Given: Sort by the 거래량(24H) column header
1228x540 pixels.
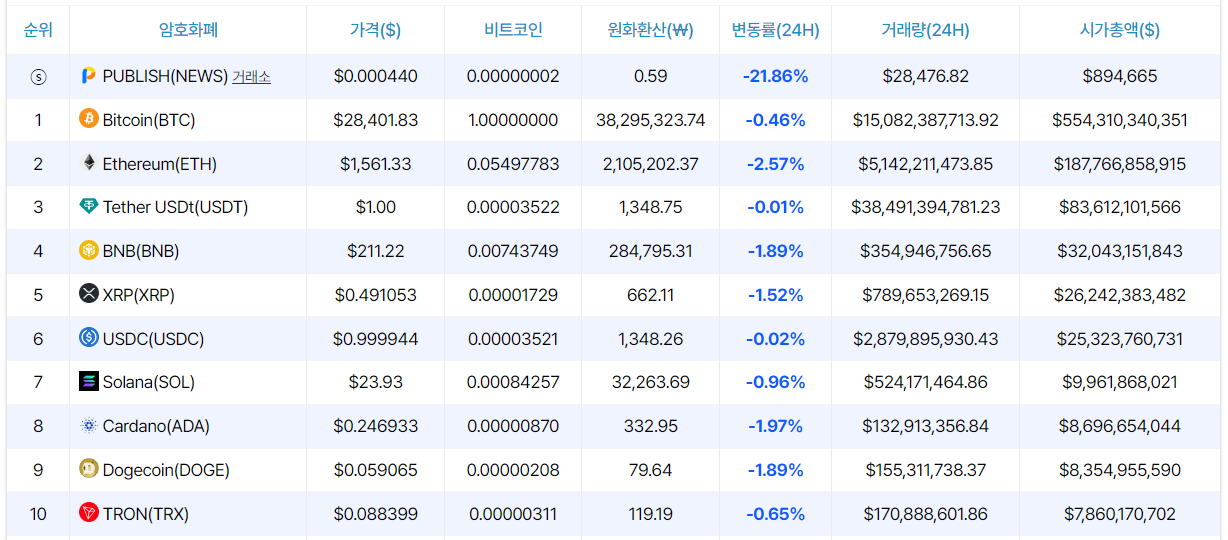Looking at the screenshot, I should click(925, 29).
